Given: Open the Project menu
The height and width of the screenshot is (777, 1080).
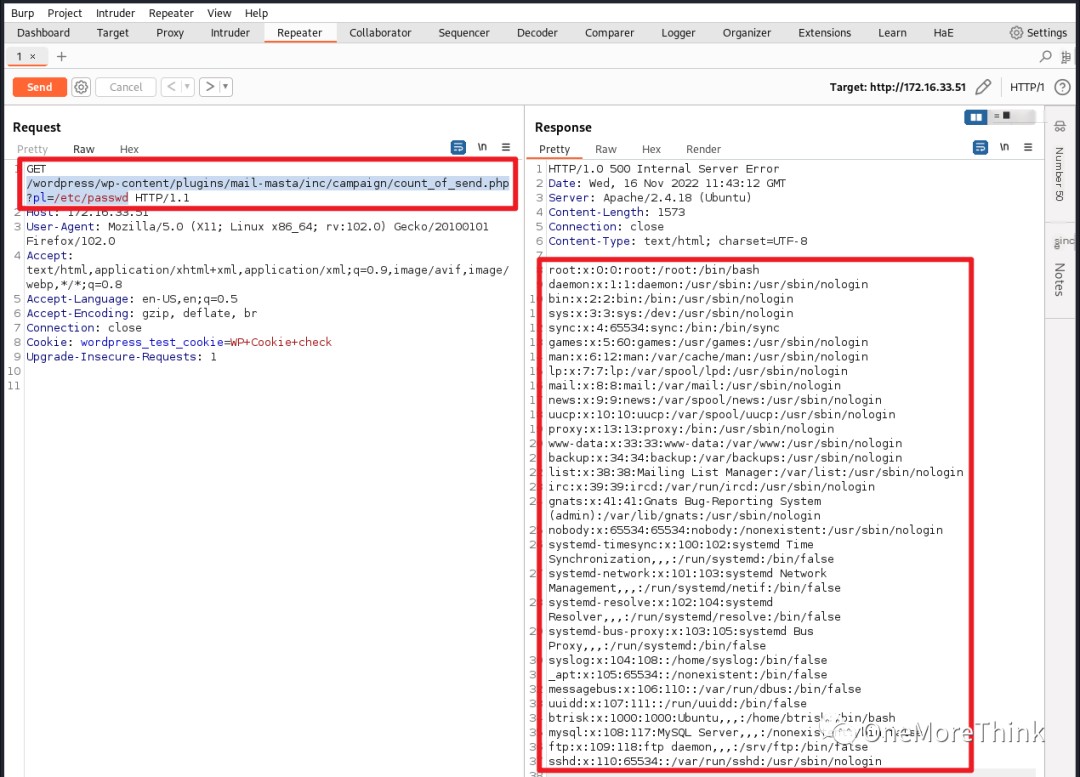Looking at the screenshot, I should tap(65, 13).
